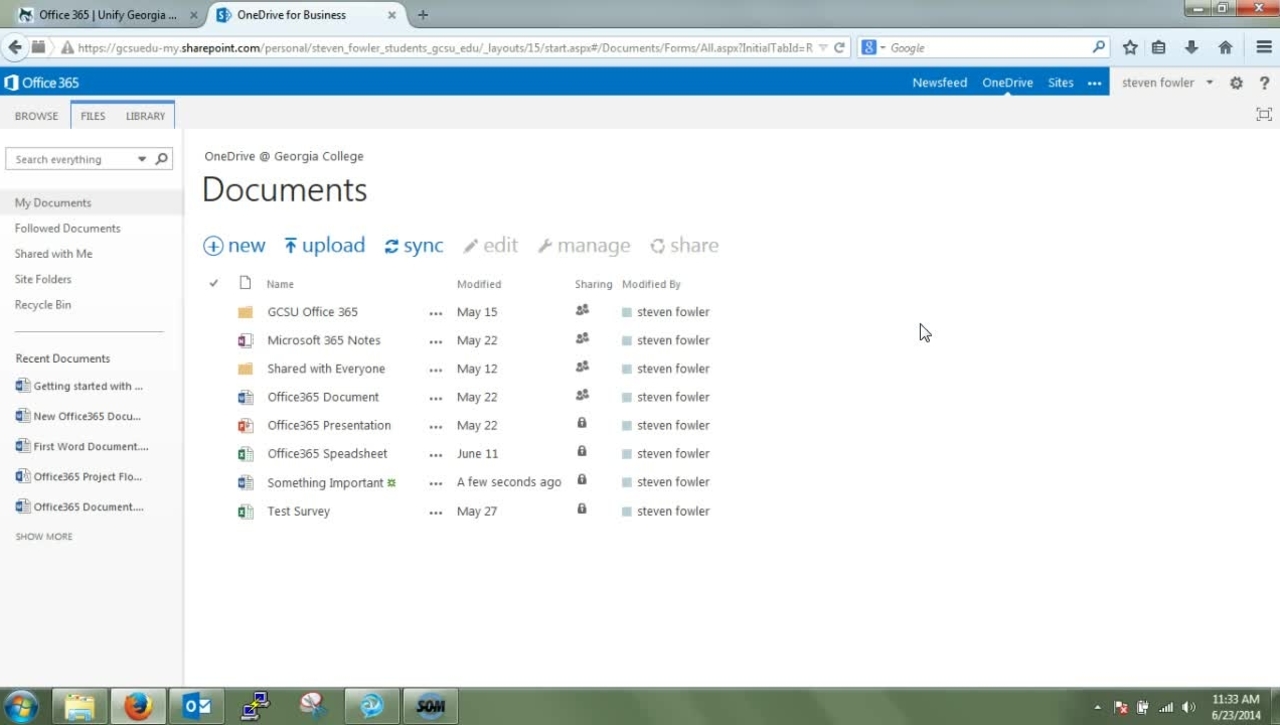The image size is (1280, 725).
Task: Reload the page with the refresh icon
Action: 839,47
